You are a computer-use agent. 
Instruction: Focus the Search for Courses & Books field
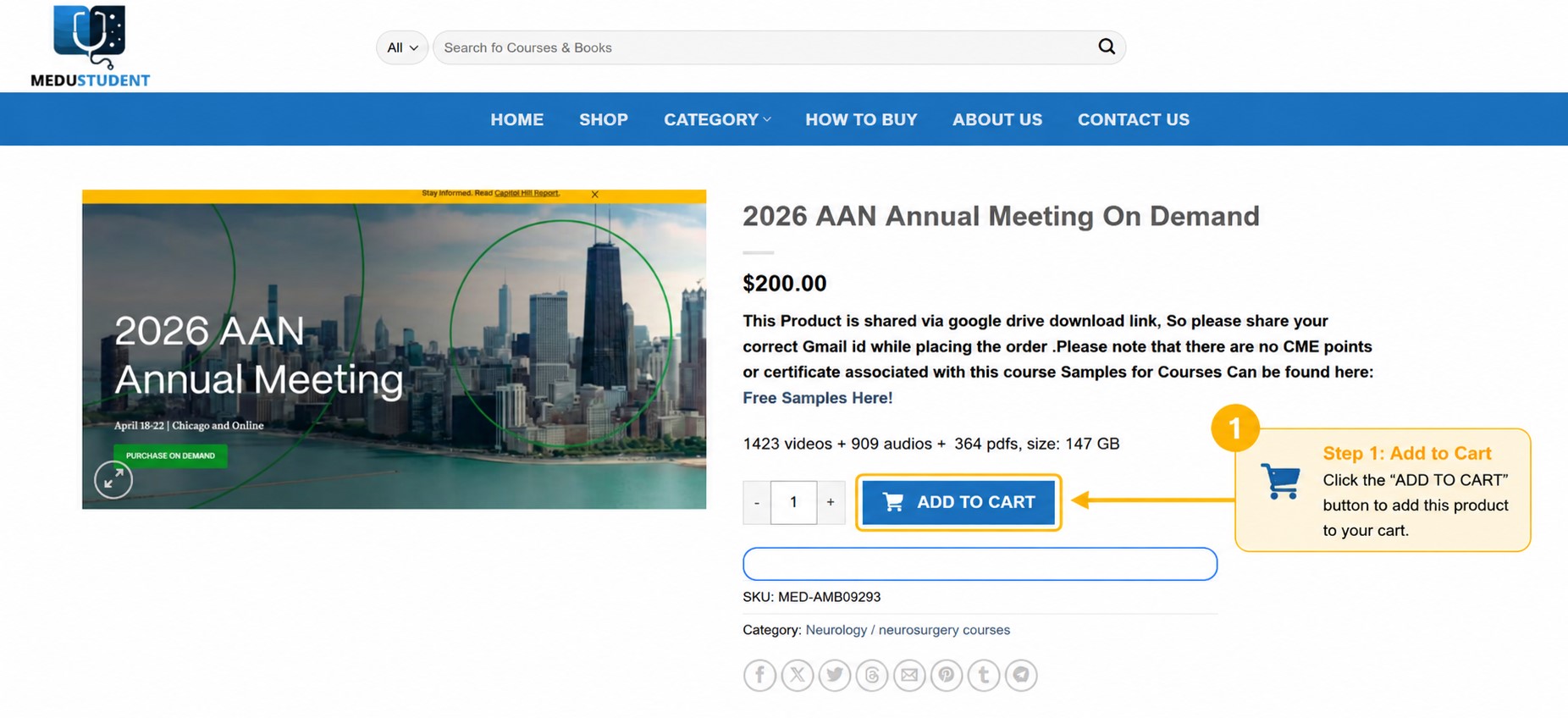[x=766, y=47]
